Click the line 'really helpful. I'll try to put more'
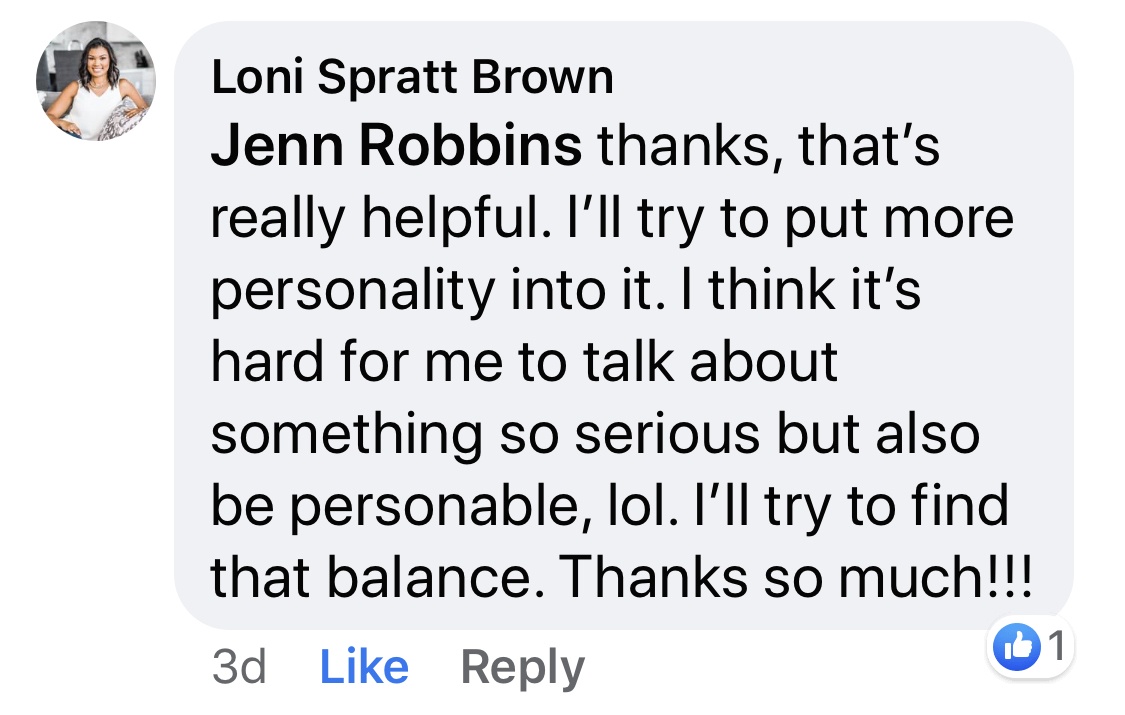This screenshot has height=715, width=1125. coord(612,219)
